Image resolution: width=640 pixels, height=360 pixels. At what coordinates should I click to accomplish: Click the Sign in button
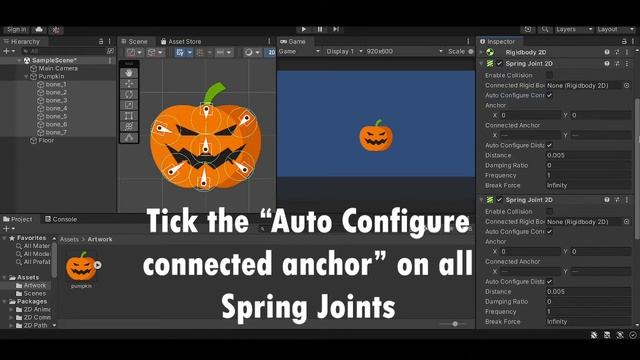coord(17,29)
